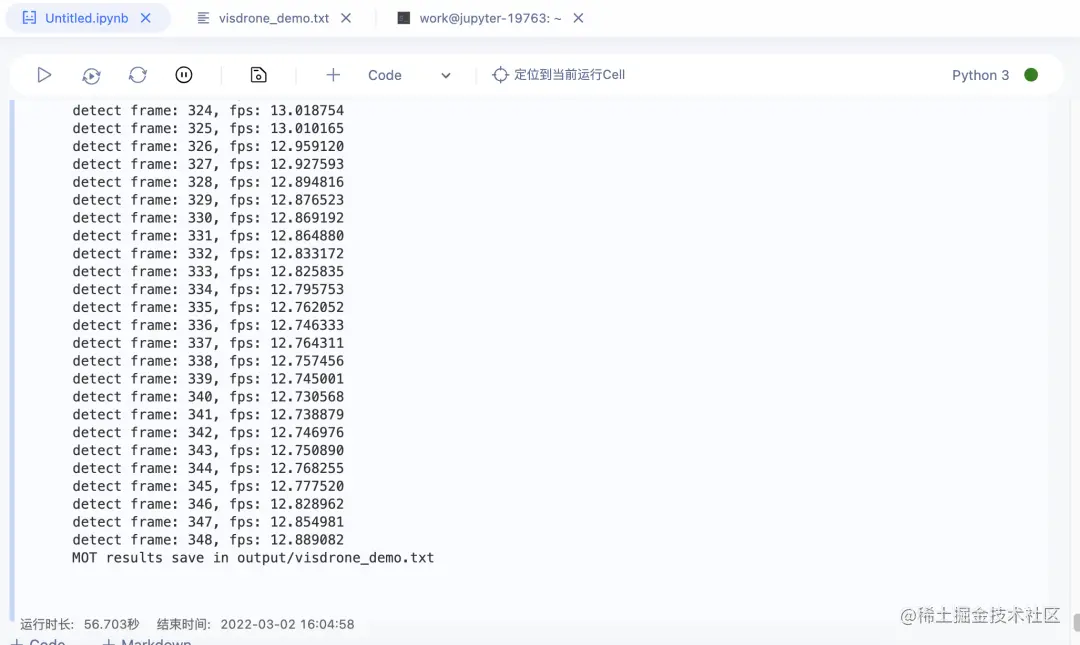
Task: Switch to the Untitled.ipynb tab
Action: click(87, 18)
